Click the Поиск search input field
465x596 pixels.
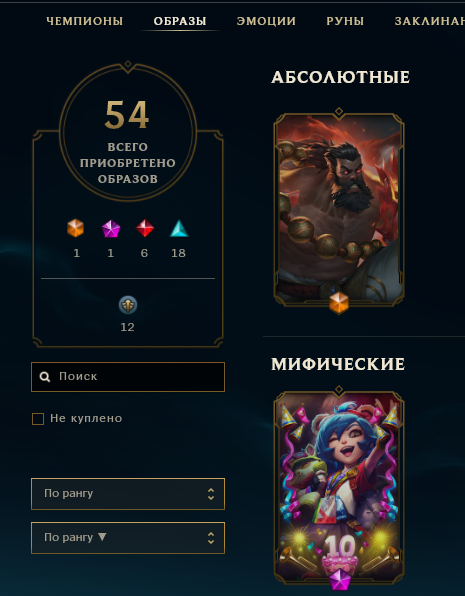point(128,377)
